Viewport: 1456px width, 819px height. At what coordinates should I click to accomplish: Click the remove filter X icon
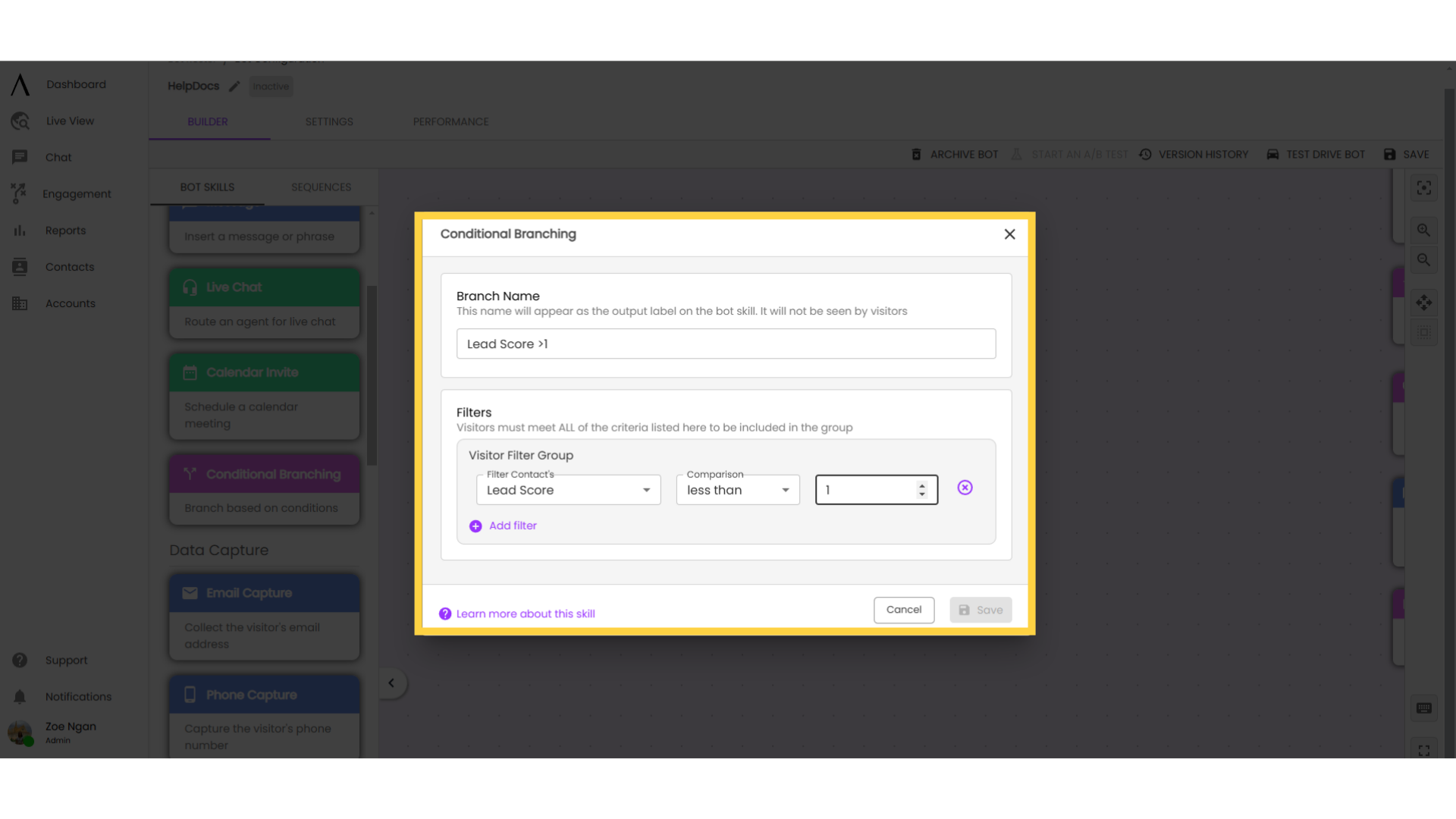pos(964,487)
